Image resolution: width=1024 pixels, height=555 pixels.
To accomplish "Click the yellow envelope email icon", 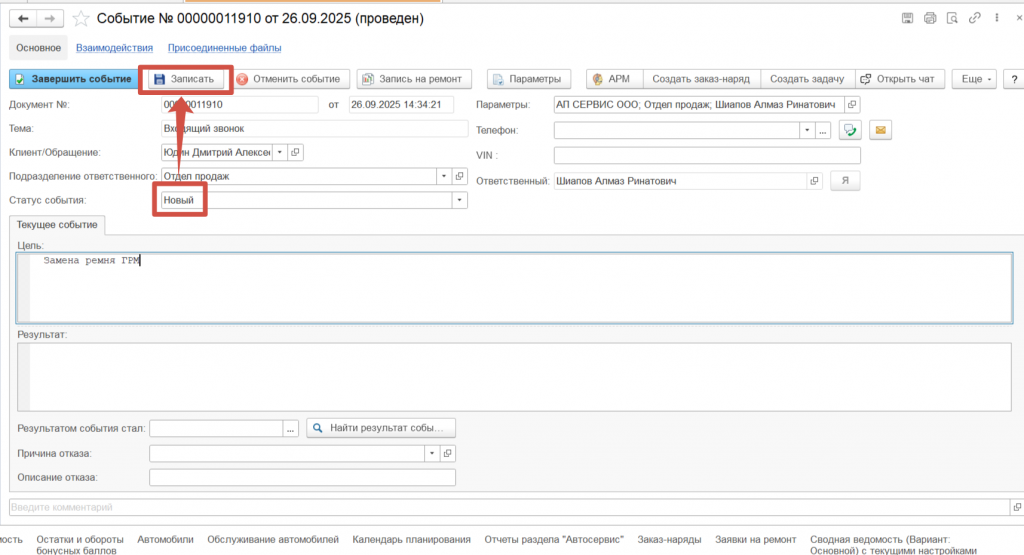I will tap(880, 130).
